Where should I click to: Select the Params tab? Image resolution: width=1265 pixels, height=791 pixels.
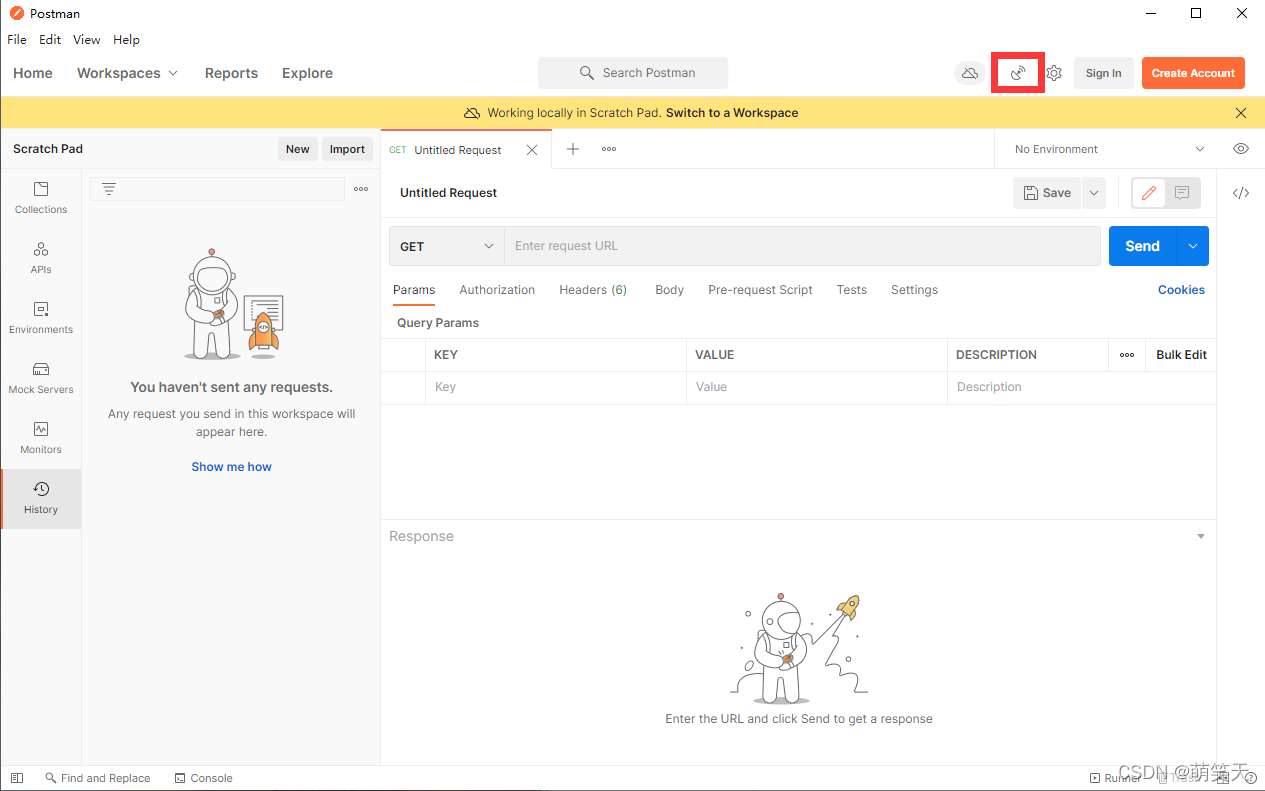click(414, 290)
